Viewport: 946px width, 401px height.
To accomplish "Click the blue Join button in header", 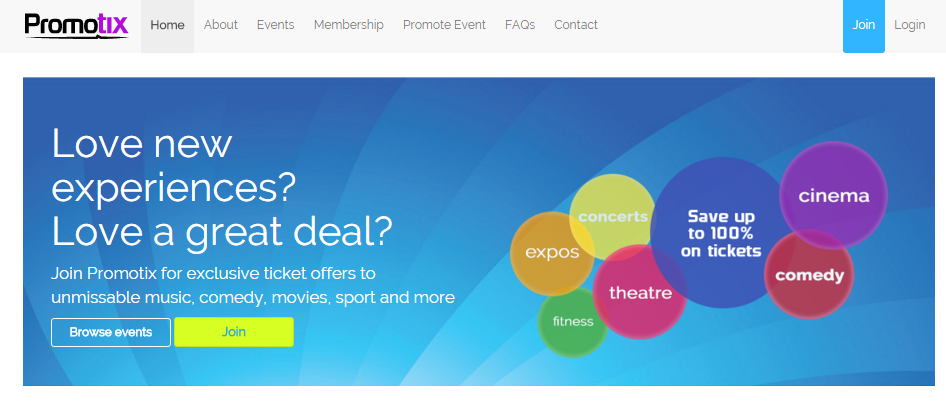I will [x=863, y=25].
